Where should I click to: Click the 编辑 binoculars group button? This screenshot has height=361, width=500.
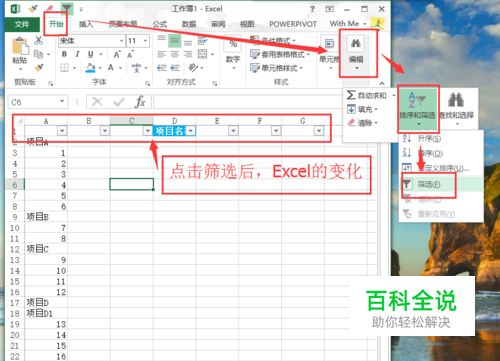tap(356, 53)
